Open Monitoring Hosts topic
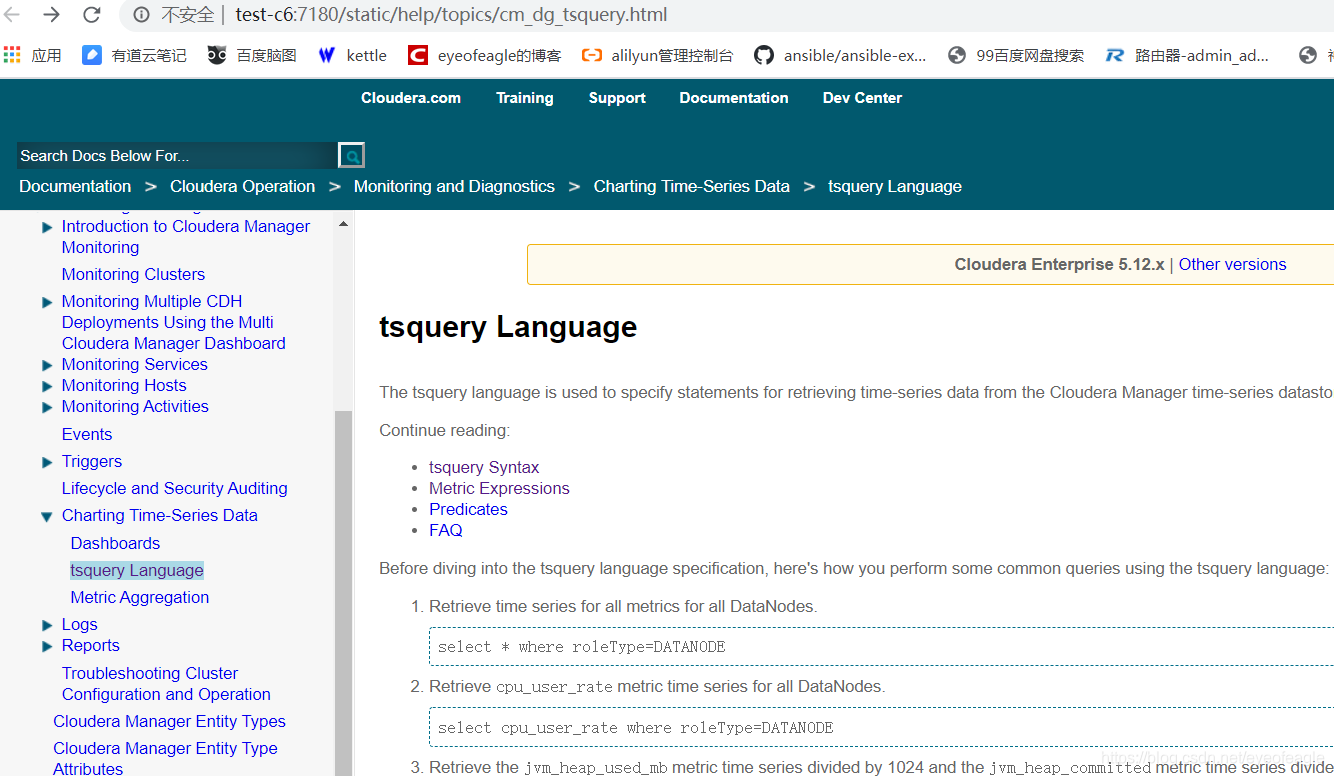Image resolution: width=1334 pixels, height=776 pixels. [124, 385]
